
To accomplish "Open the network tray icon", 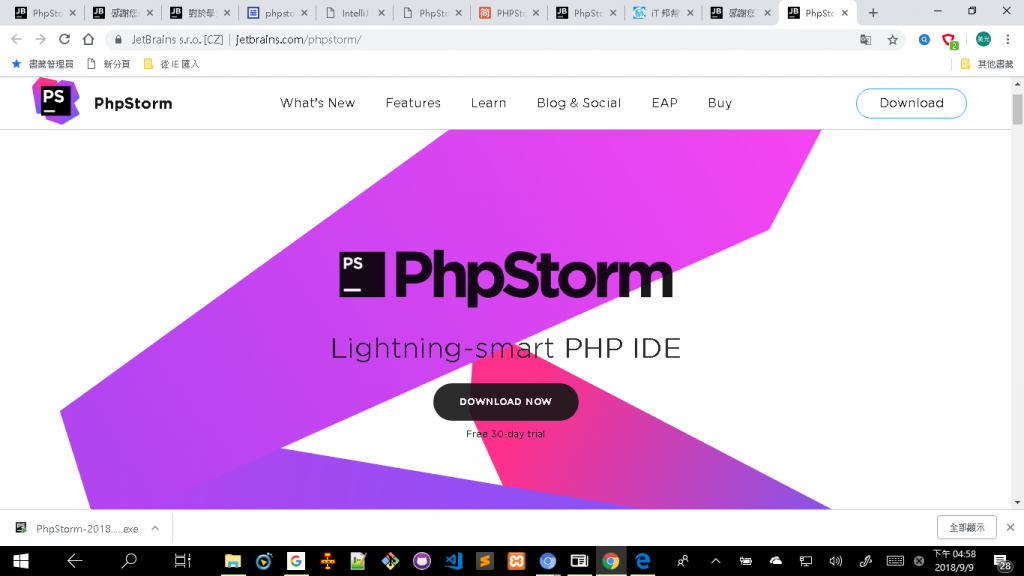I will click(806, 561).
